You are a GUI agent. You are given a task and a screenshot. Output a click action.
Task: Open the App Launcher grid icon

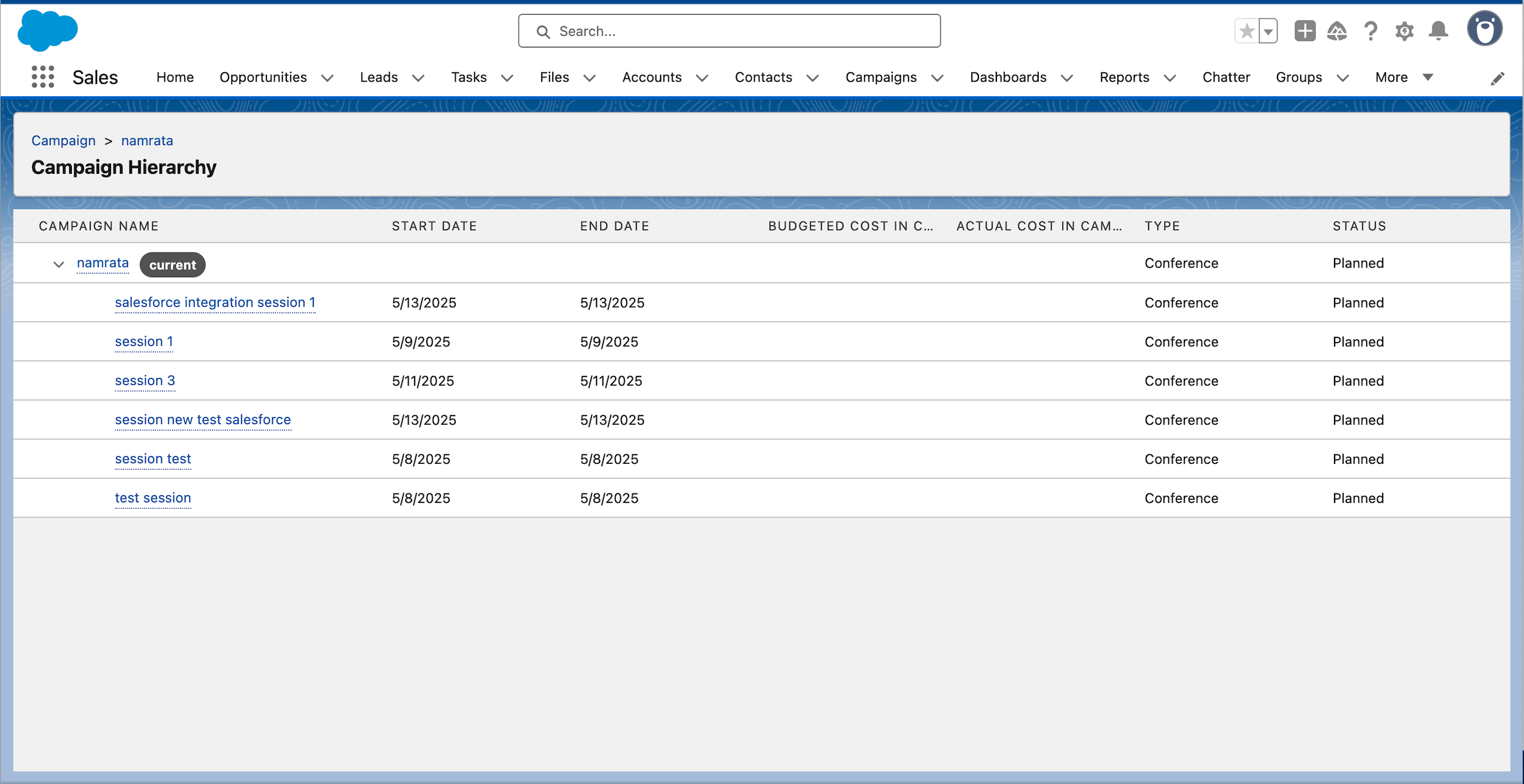coord(42,77)
